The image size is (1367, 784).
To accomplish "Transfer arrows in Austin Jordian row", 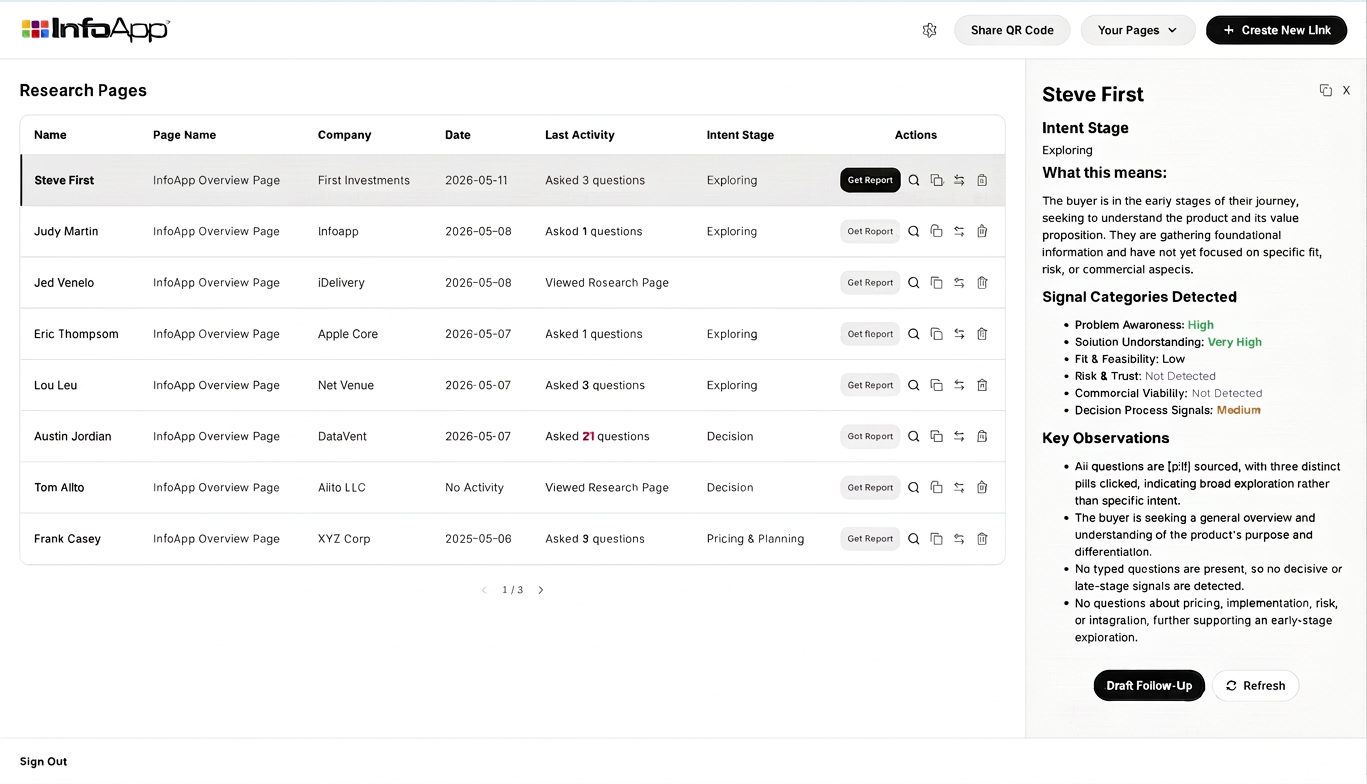I will [x=959, y=436].
